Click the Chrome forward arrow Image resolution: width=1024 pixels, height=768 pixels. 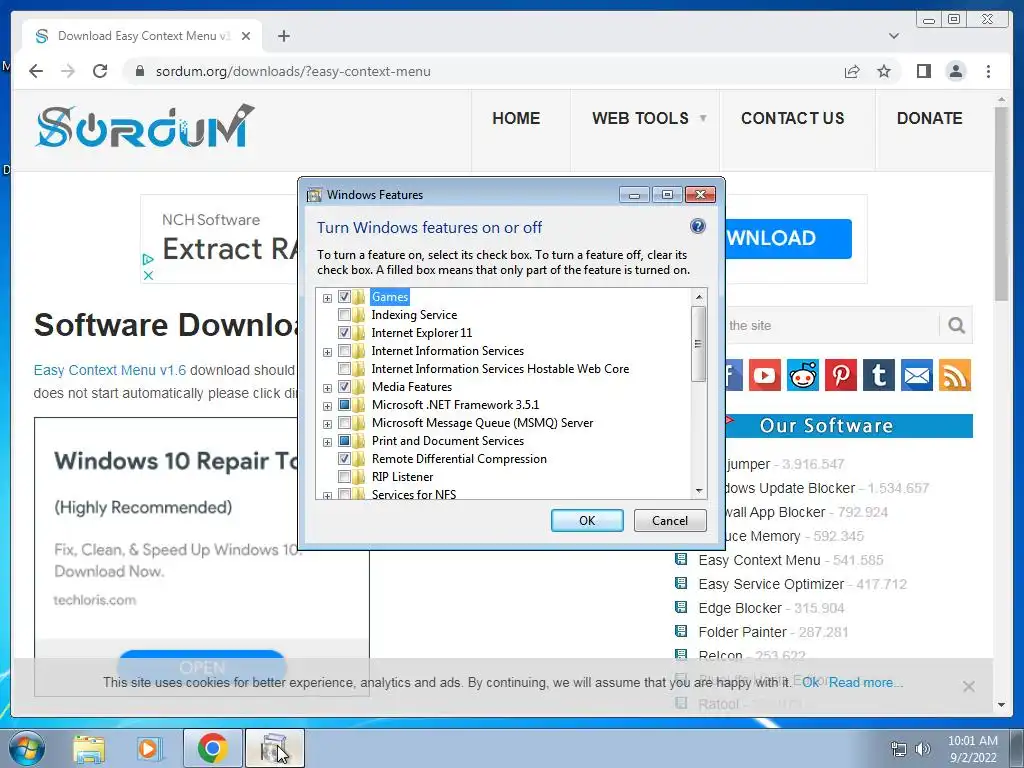(68, 71)
